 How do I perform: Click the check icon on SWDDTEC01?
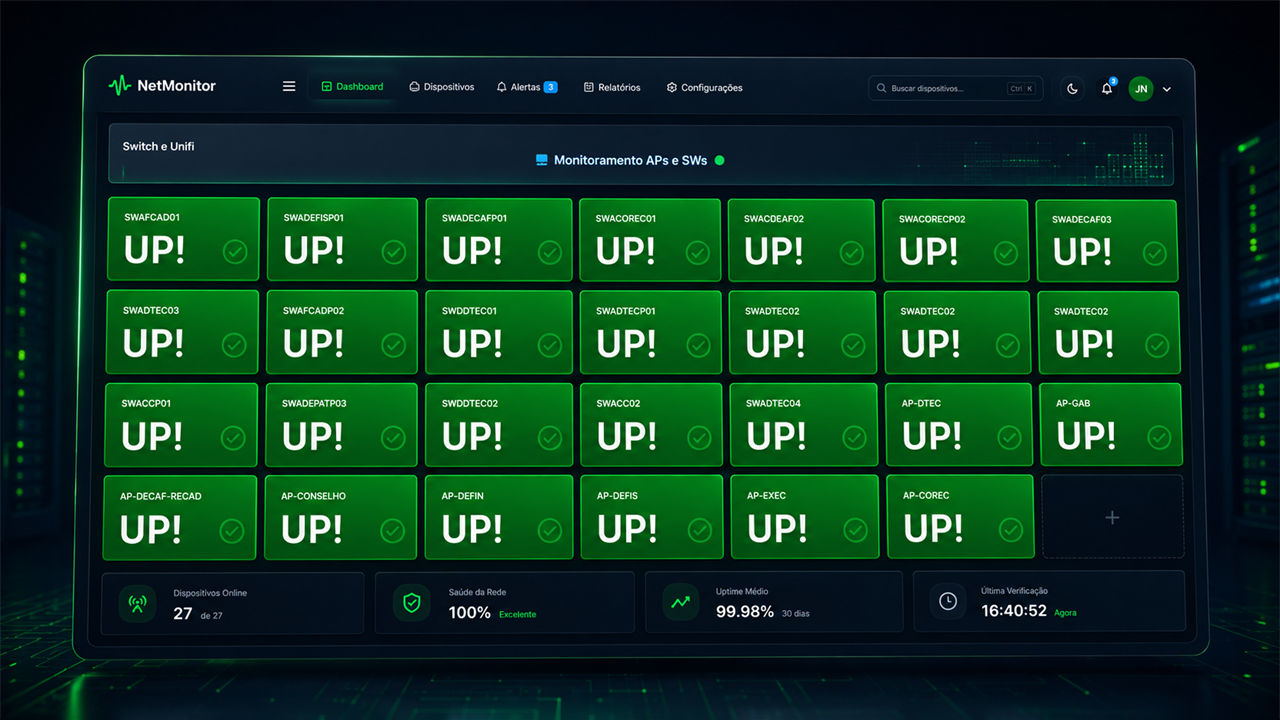pos(550,345)
